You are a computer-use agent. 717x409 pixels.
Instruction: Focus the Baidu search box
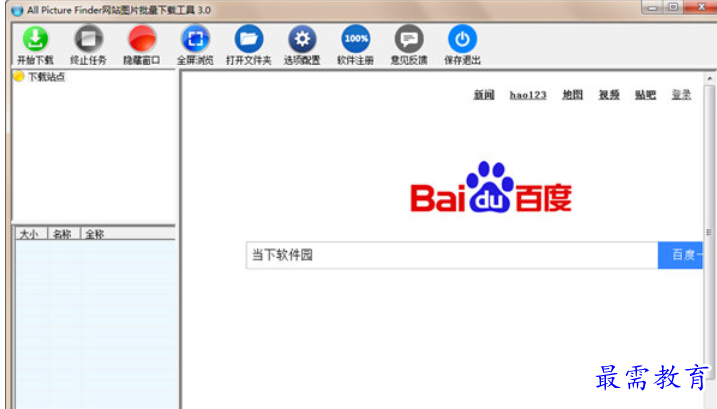coord(452,255)
